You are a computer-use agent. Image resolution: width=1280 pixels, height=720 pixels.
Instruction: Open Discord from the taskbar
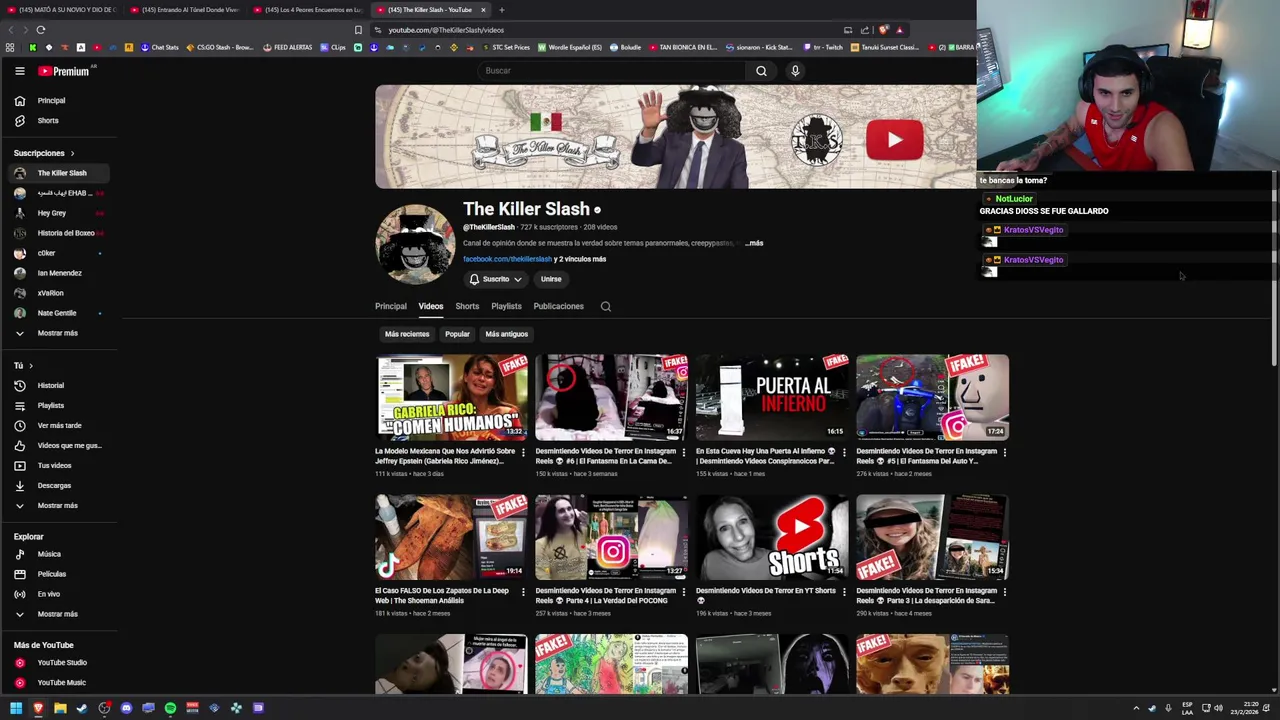[x=126, y=708]
